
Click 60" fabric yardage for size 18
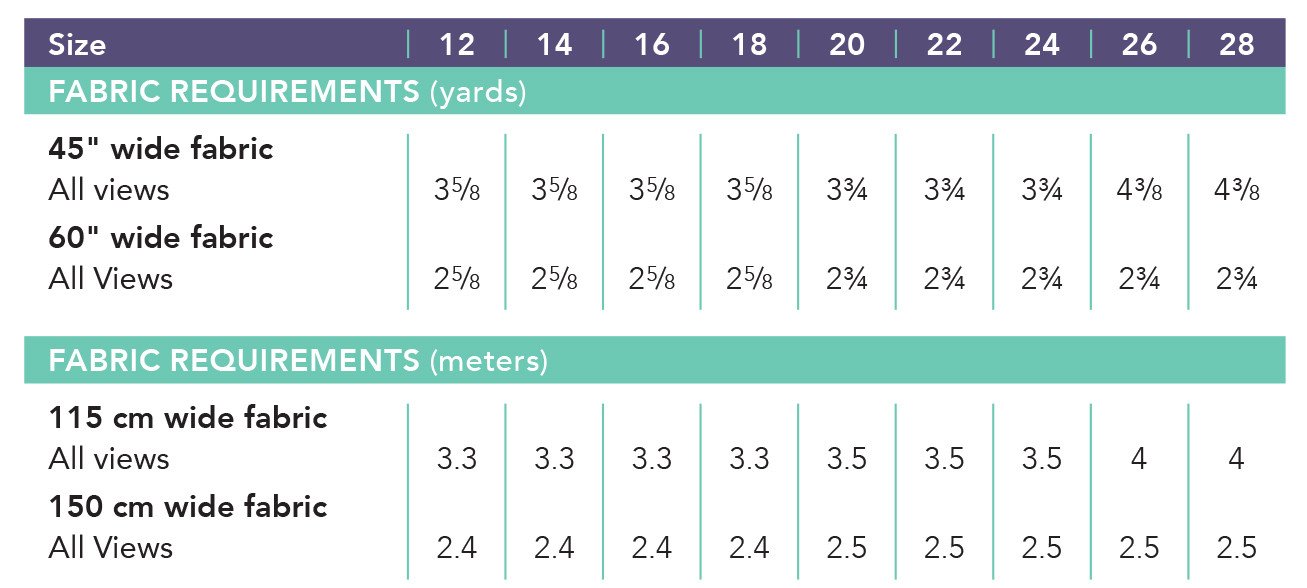(x=749, y=279)
